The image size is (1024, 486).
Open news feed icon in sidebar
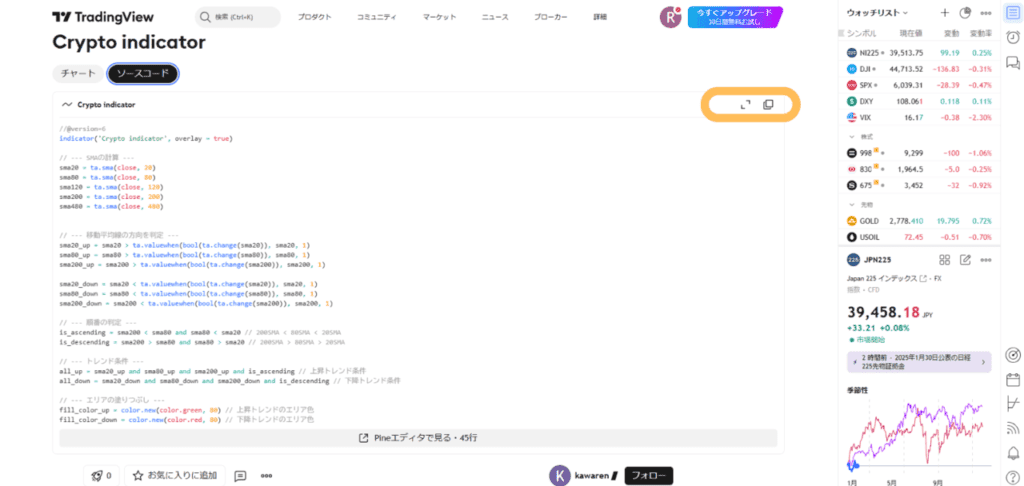[x=1013, y=429]
